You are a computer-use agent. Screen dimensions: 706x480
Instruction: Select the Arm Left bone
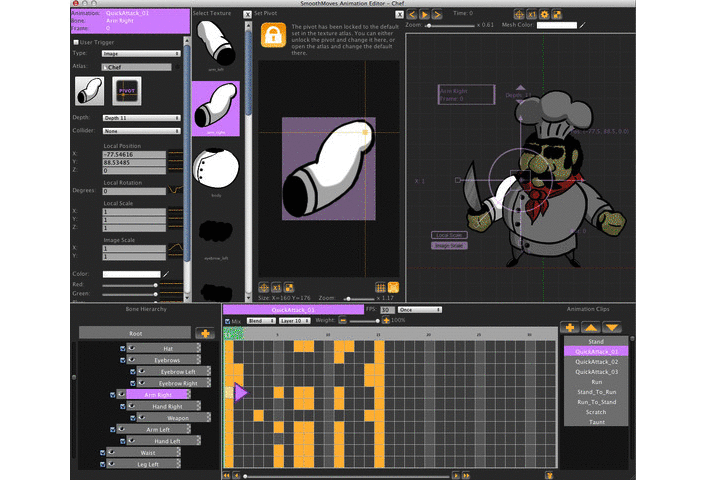tap(158, 430)
